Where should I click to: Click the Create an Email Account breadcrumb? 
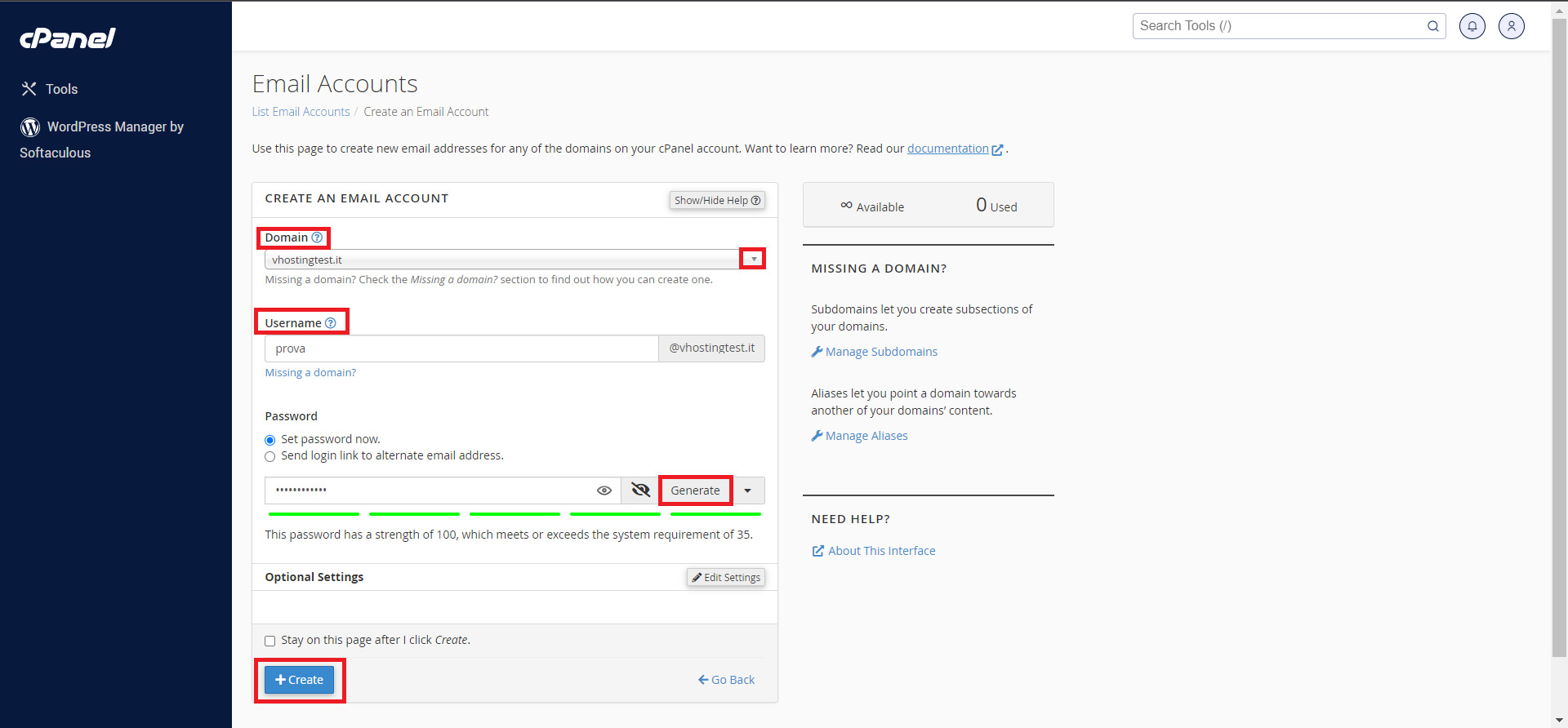tap(426, 112)
